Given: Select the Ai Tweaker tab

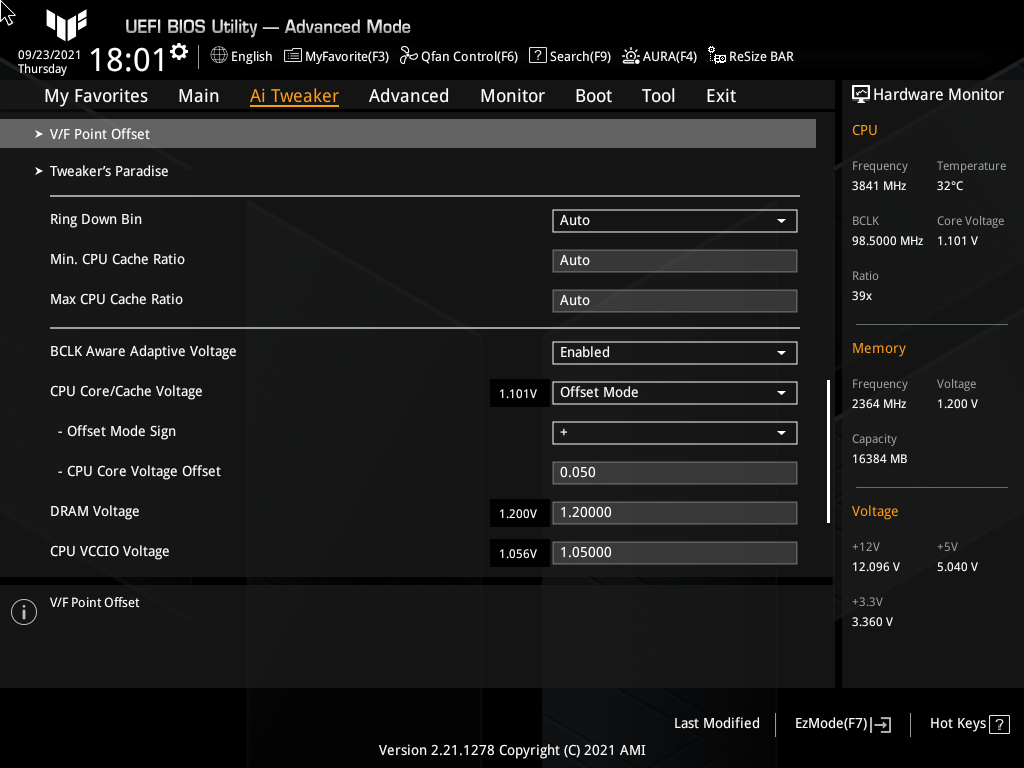Looking at the screenshot, I should (x=294, y=96).
